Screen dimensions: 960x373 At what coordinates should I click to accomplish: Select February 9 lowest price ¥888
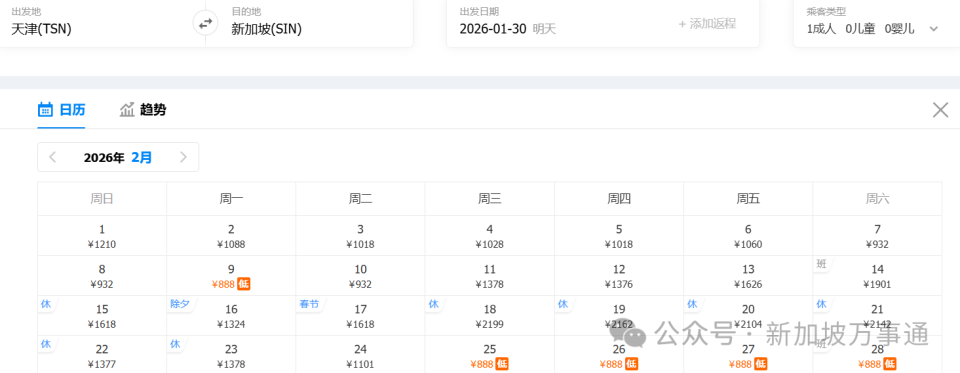pos(231,276)
